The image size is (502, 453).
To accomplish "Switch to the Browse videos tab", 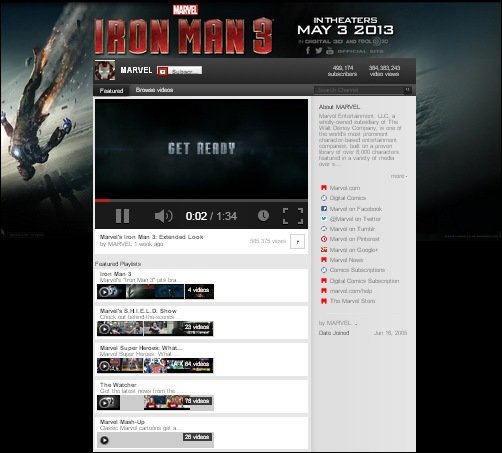I will pyautogui.click(x=154, y=90).
